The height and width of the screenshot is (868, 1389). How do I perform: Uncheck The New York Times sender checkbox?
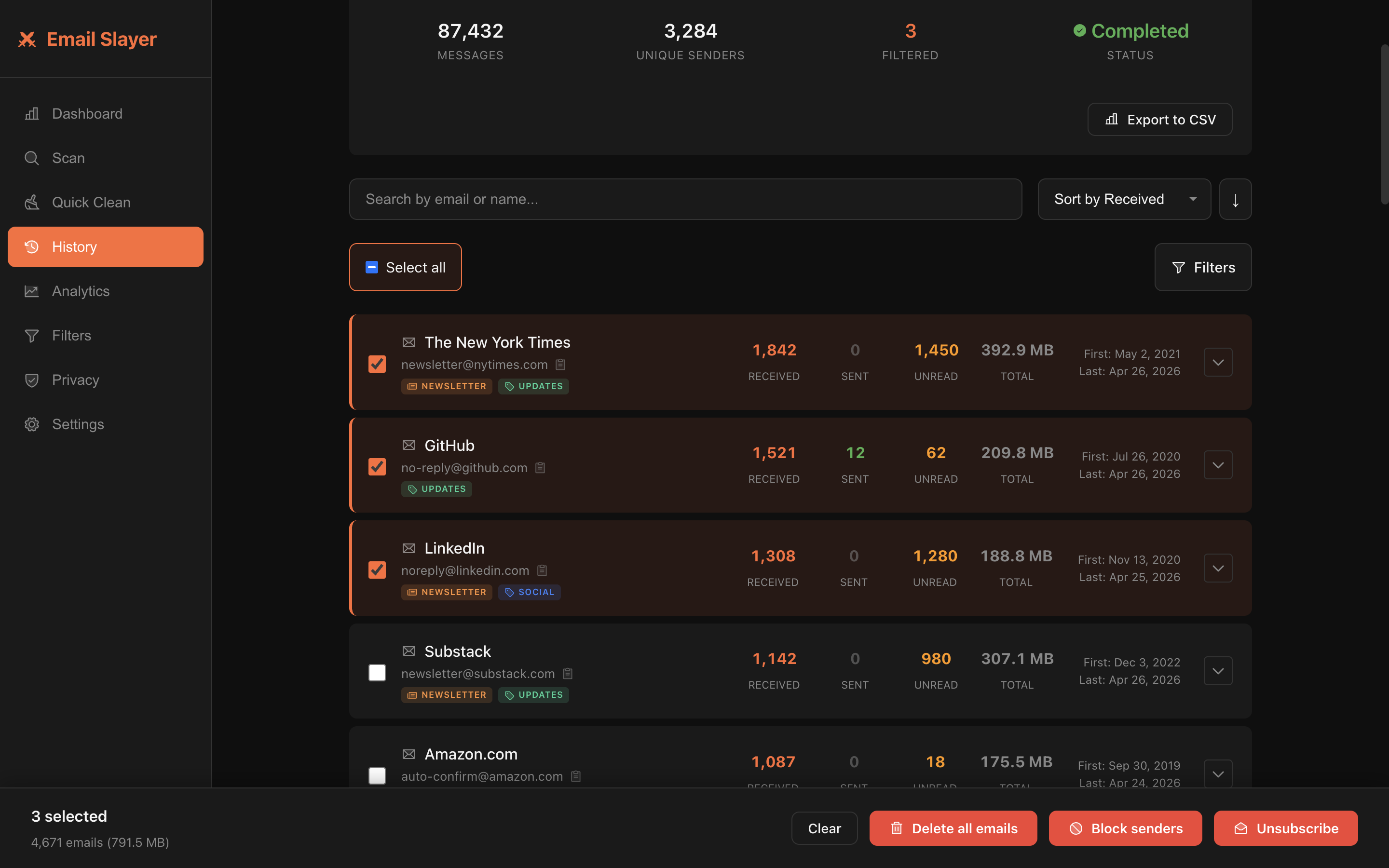pos(377,364)
